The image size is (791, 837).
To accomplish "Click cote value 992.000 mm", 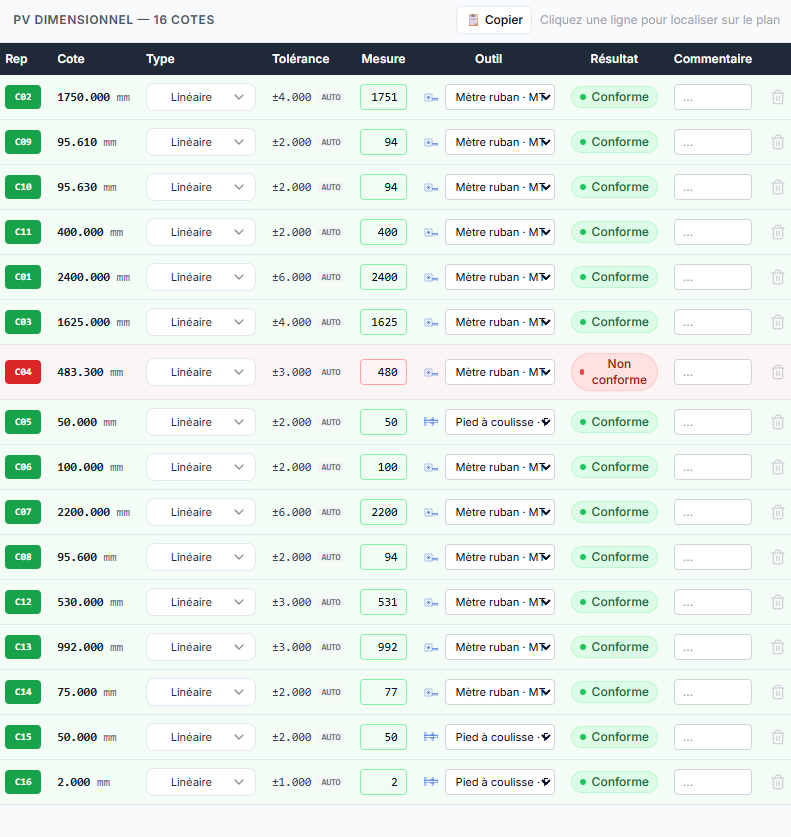I will point(90,647).
